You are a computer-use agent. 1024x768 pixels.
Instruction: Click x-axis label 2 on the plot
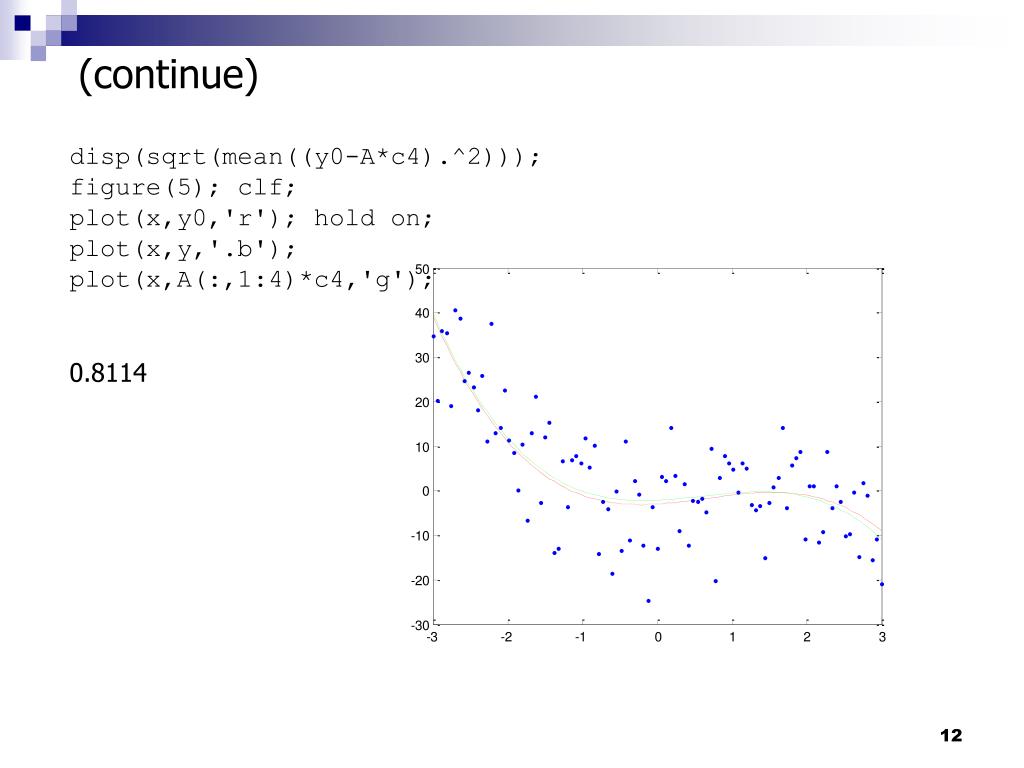point(807,637)
